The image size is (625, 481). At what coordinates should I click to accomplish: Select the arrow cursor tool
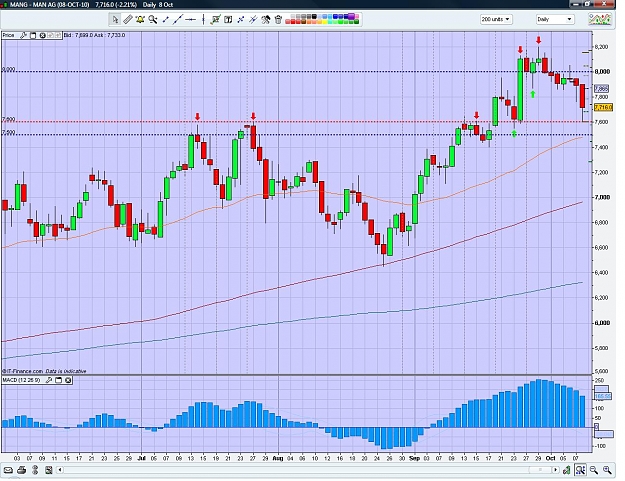coord(115,19)
